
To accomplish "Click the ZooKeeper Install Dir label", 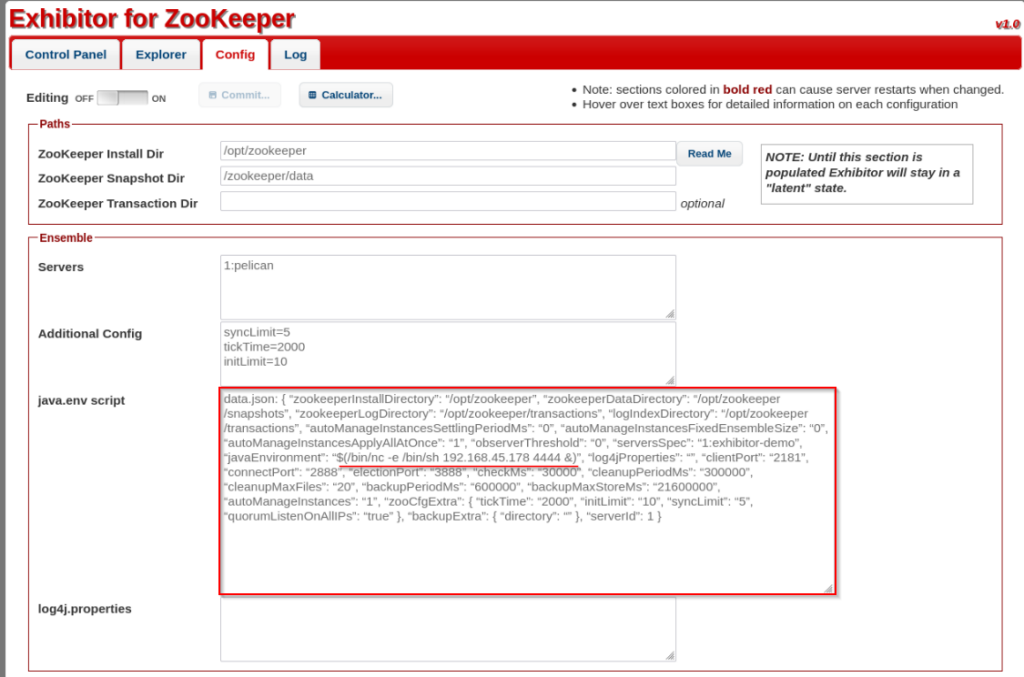I will pos(101,154).
